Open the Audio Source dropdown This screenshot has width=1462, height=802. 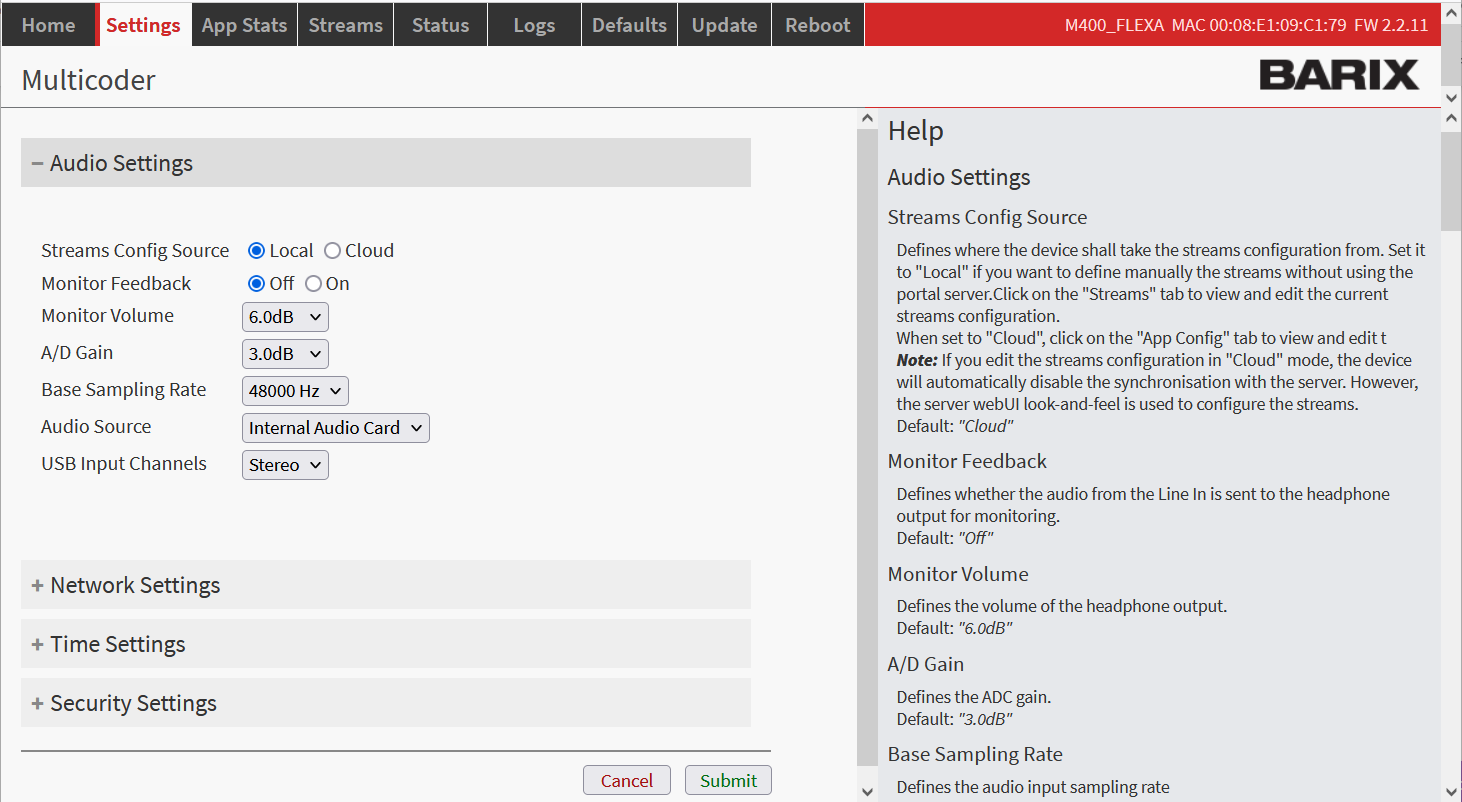pos(335,428)
